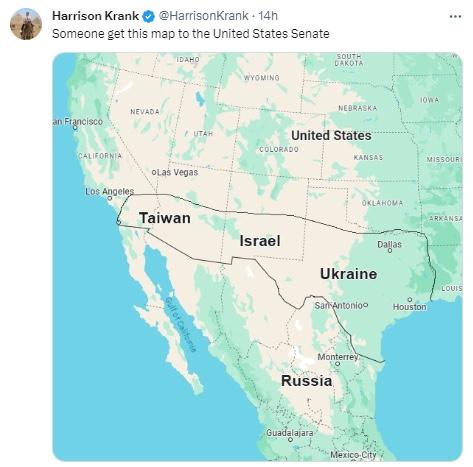
Task: Click the Dallas city marker
Action: (x=390, y=250)
